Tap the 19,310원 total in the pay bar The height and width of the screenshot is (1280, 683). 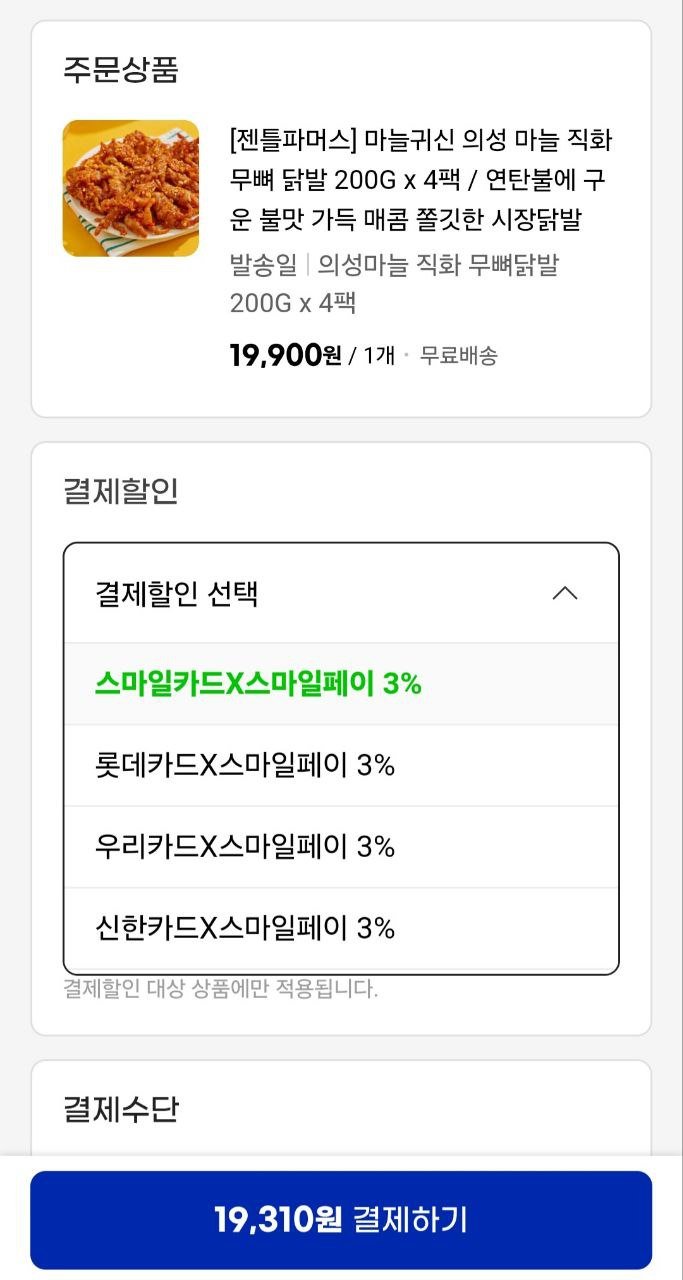(x=277, y=1219)
